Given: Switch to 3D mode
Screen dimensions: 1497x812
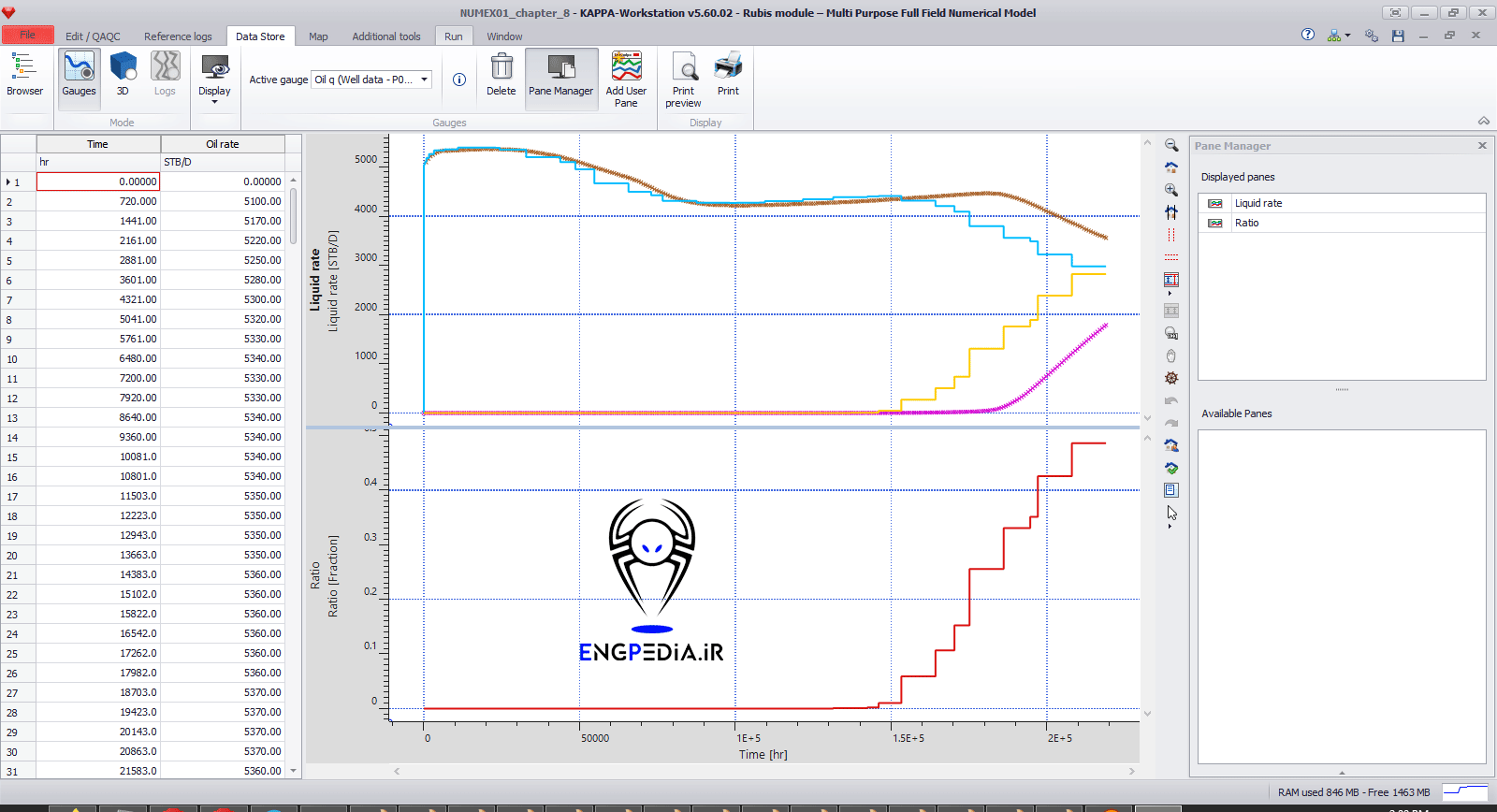Looking at the screenshot, I should pyautogui.click(x=123, y=75).
